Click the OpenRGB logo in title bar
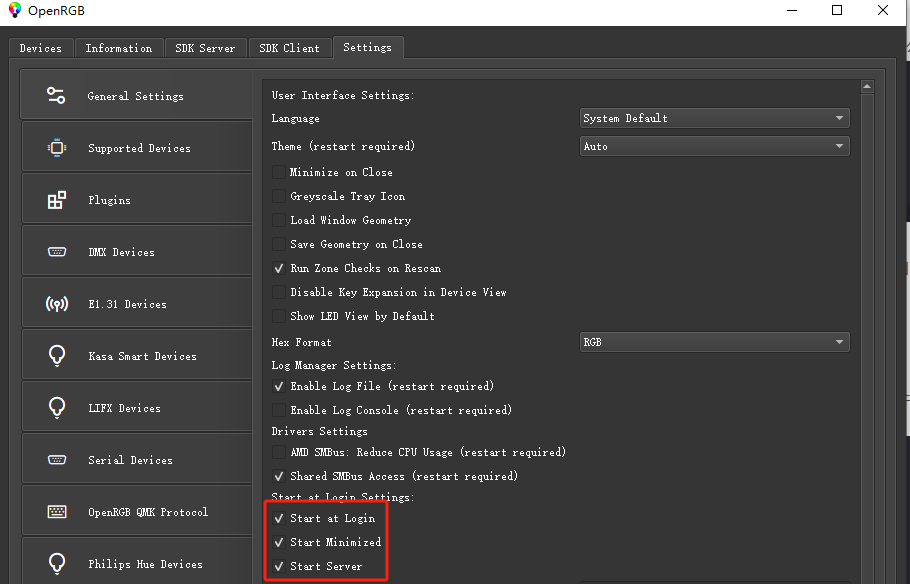This screenshot has width=910, height=584. click(15, 10)
